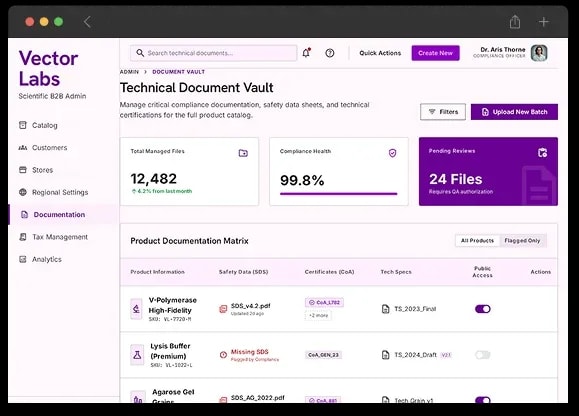Click the Documentation sidebar icon
The height and width of the screenshot is (416, 579).
click(x=24, y=214)
